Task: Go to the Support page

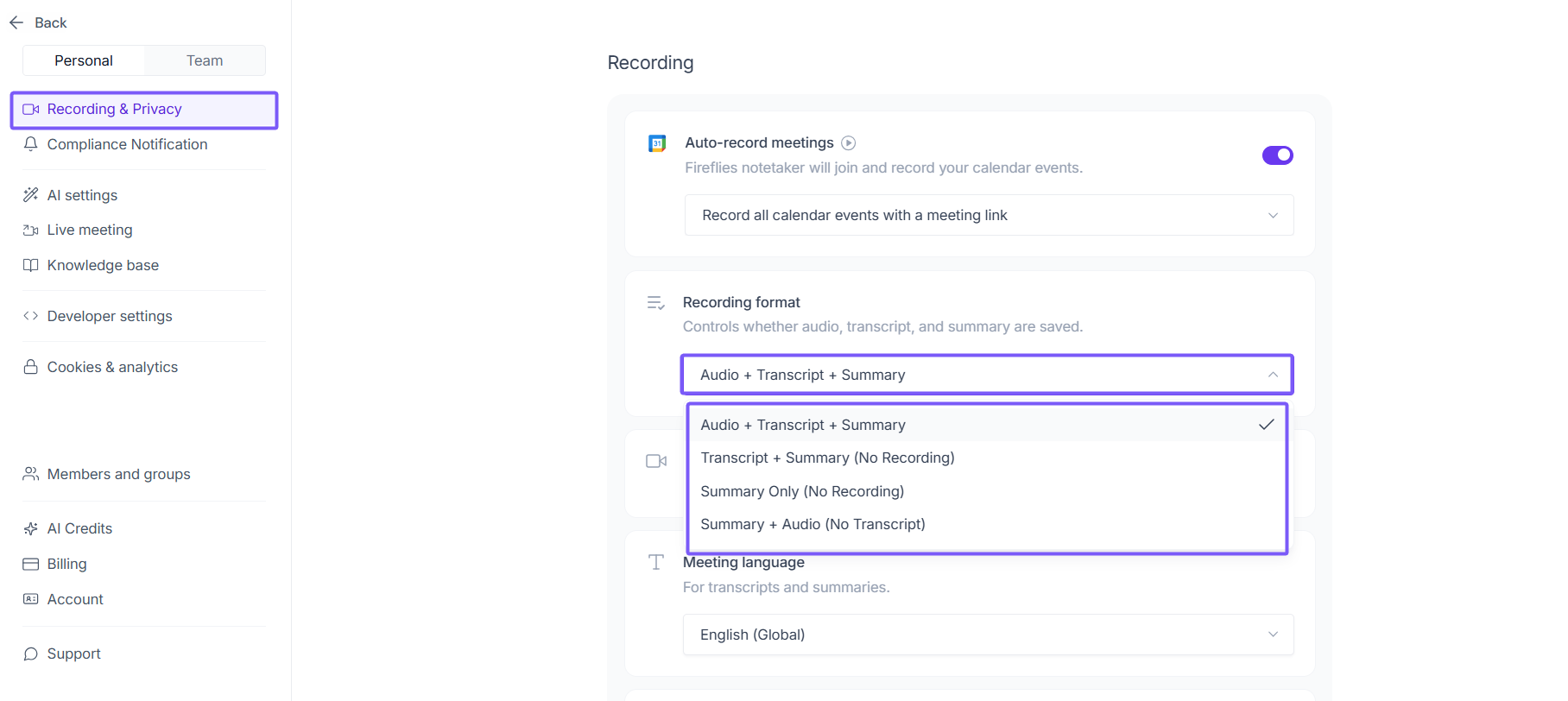Action: pyautogui.click(x=73, y=654)
